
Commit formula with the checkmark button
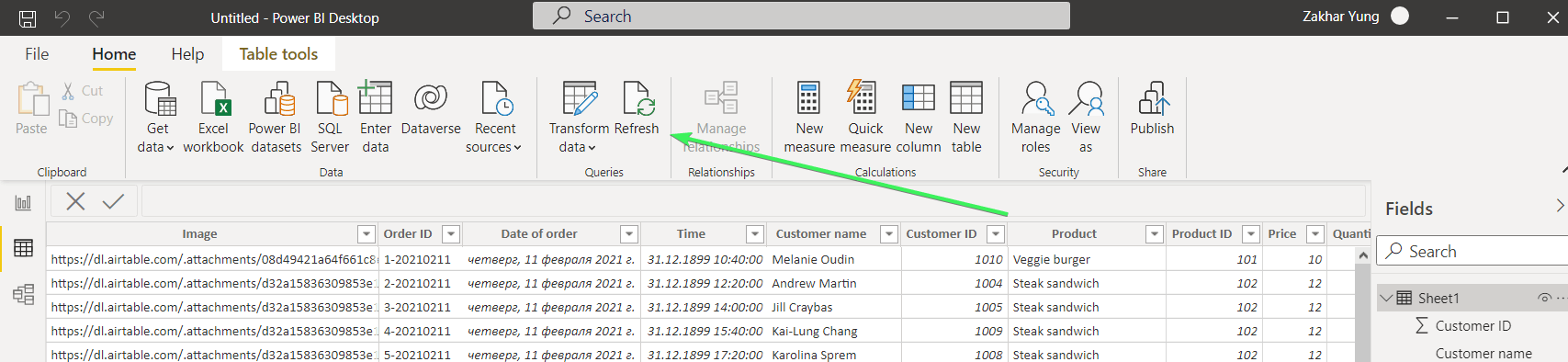click(113, 201)
